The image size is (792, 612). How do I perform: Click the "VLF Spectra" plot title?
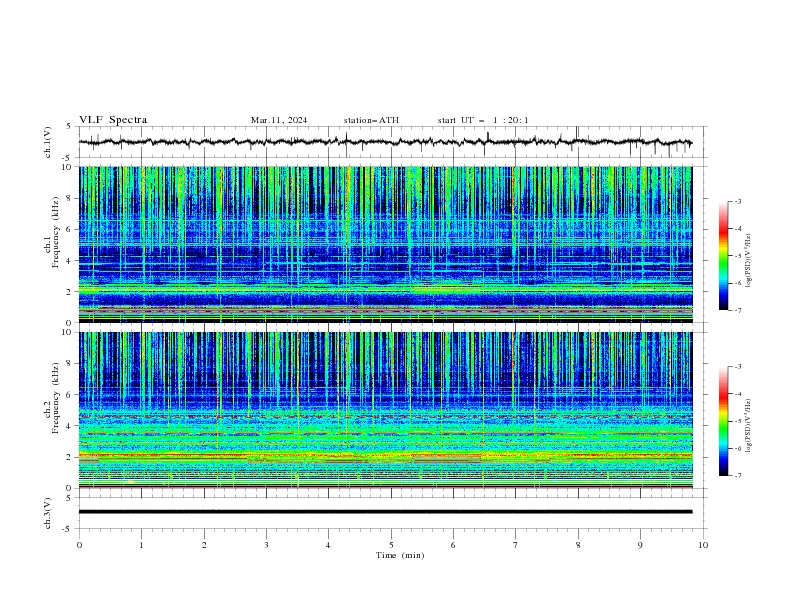point(113,120)
